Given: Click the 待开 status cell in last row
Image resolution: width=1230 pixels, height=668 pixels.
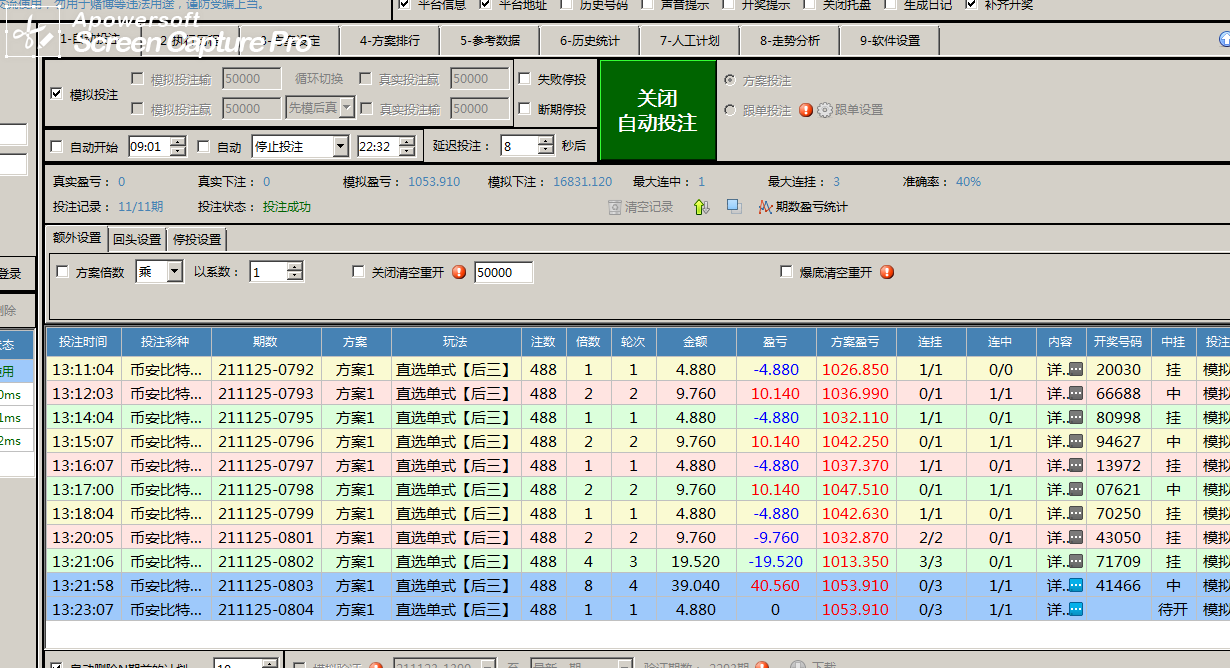Looking at the screenshot, I should (1173, 609).
